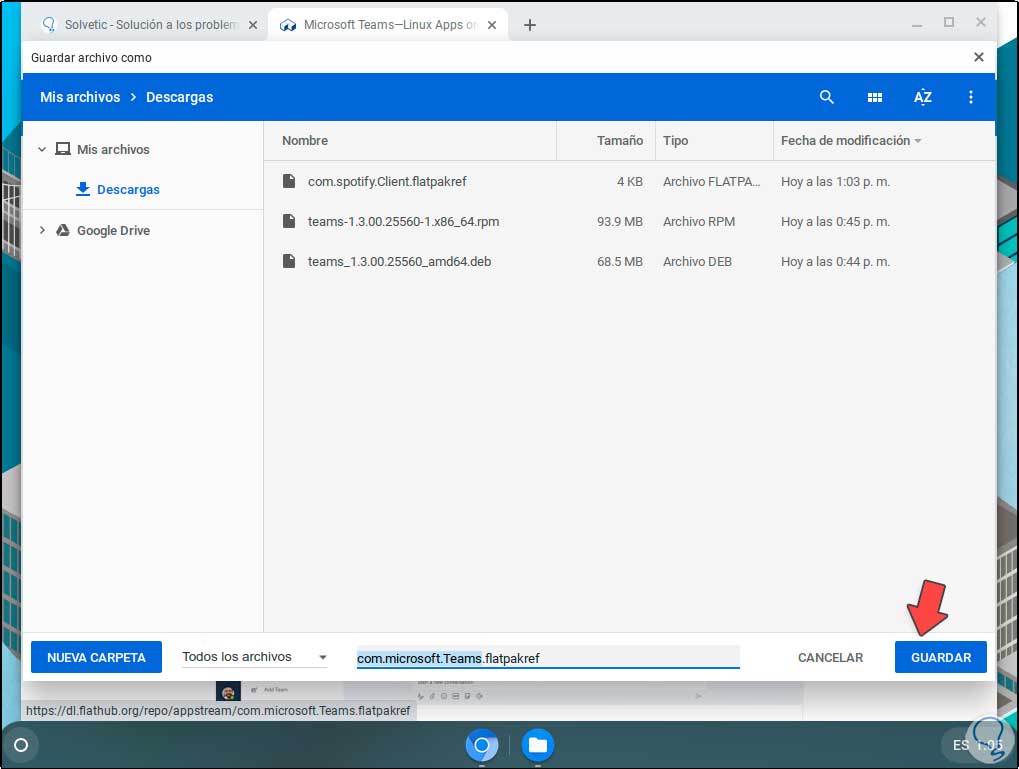Click the 93.9 MB size cell
This screenshot has width=1019, height=769.
(x=620, y=222)
